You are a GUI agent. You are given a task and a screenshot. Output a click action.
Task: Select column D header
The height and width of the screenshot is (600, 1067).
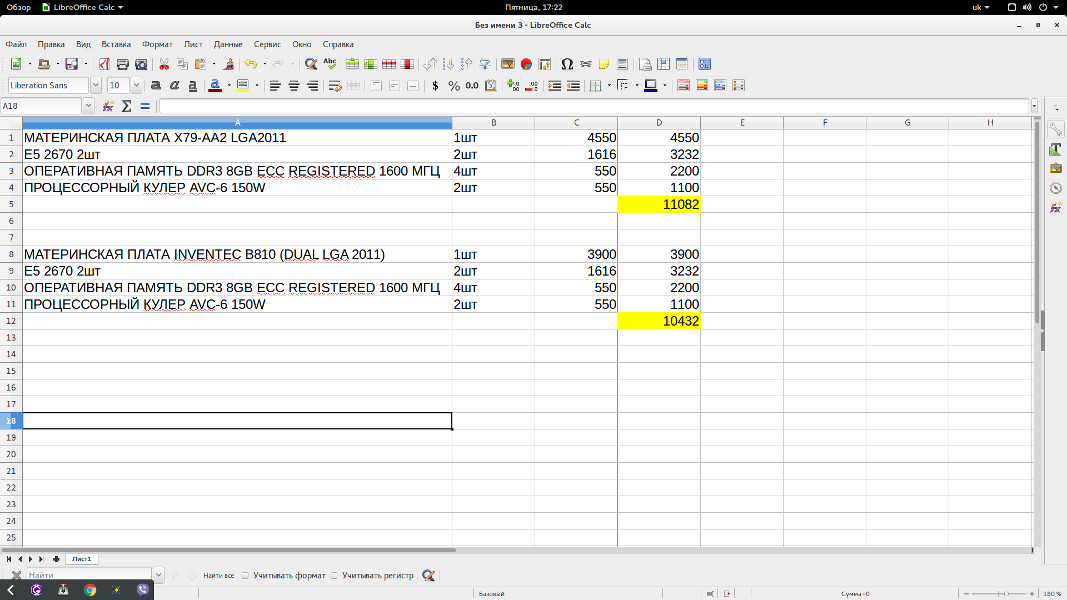tap(659, 123)
